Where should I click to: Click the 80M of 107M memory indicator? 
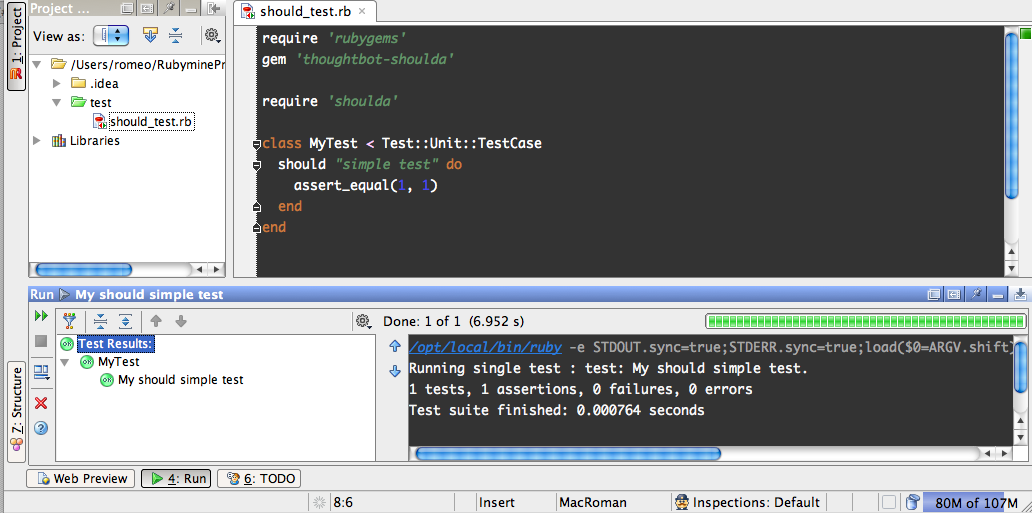pos(977,502)
